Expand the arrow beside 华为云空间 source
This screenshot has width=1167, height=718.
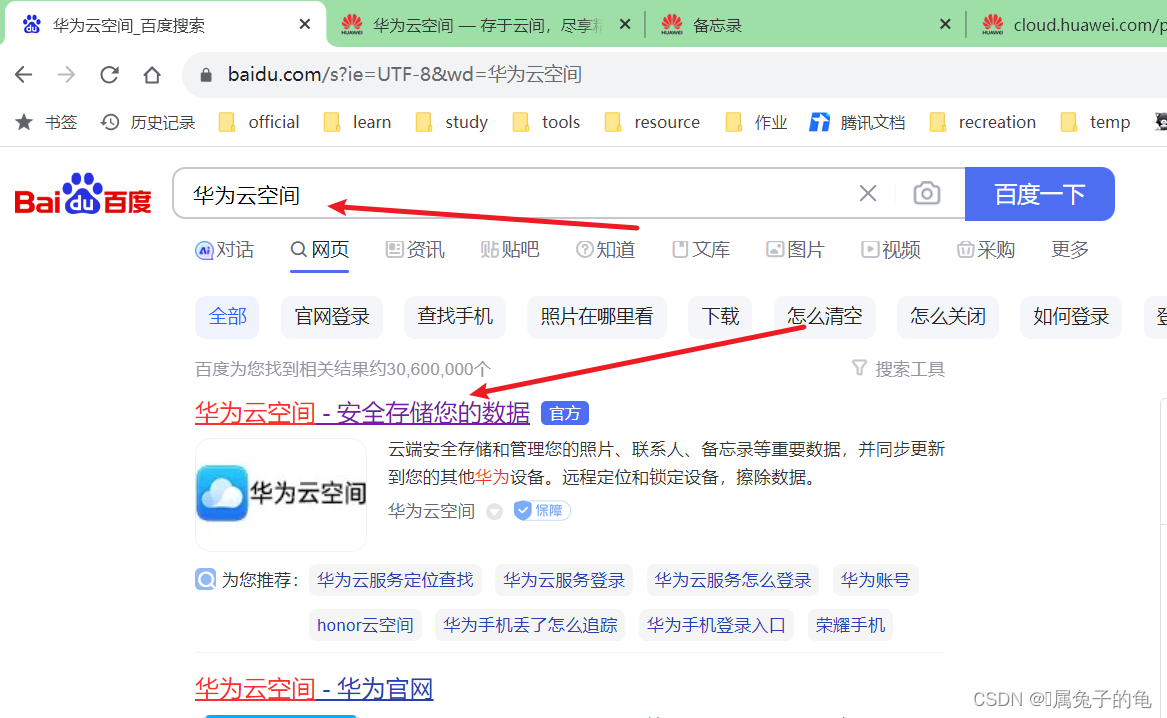494,512
